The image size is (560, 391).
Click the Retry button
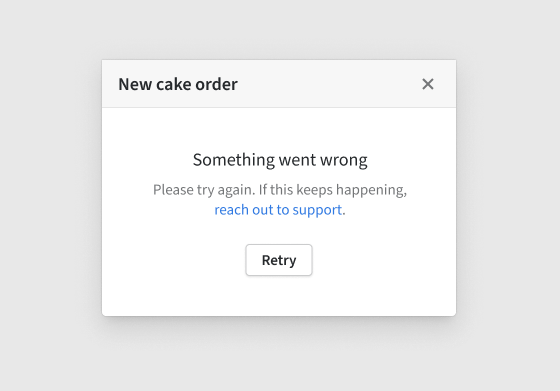[279, 260]
